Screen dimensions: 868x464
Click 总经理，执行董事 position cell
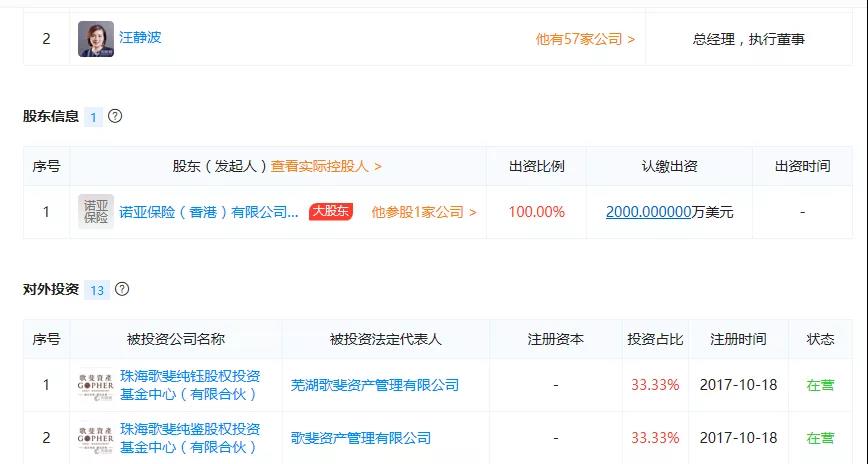pos(748,39)
